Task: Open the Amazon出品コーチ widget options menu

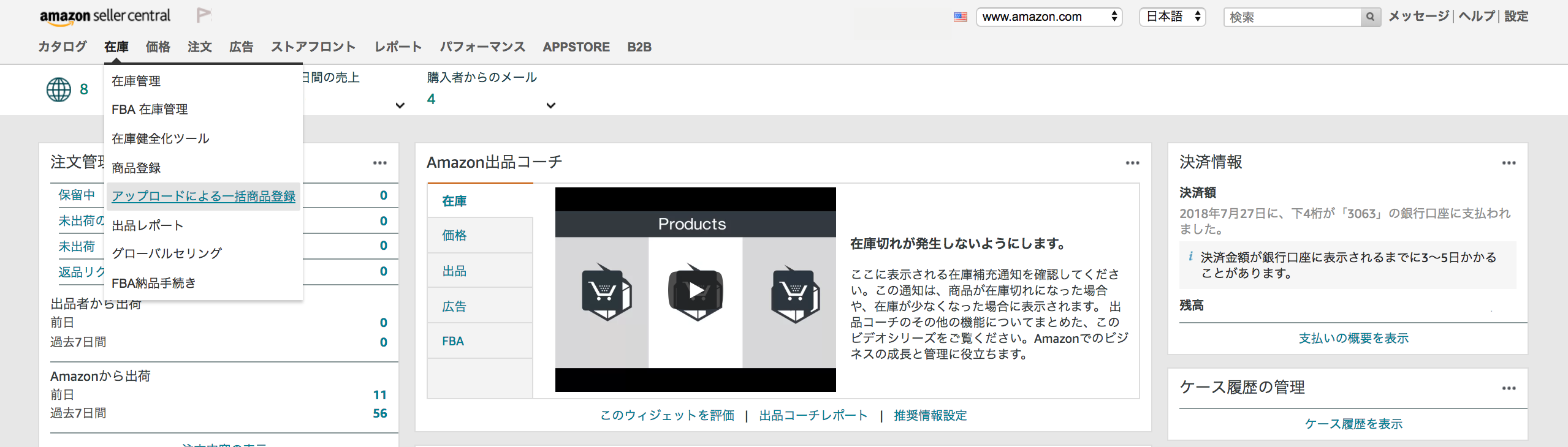Action: coord(1133,163)
